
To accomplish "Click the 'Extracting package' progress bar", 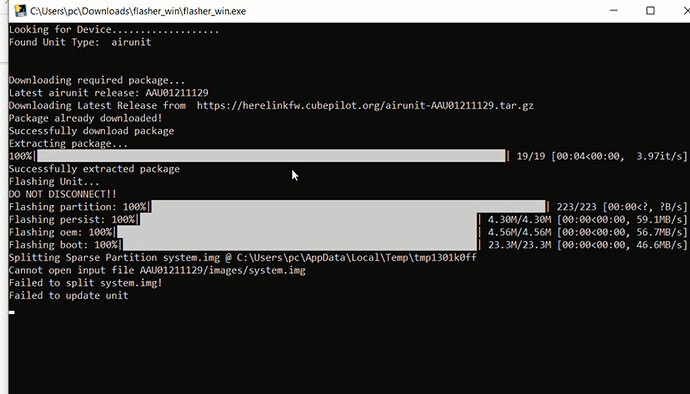I will tap(271, 156).
